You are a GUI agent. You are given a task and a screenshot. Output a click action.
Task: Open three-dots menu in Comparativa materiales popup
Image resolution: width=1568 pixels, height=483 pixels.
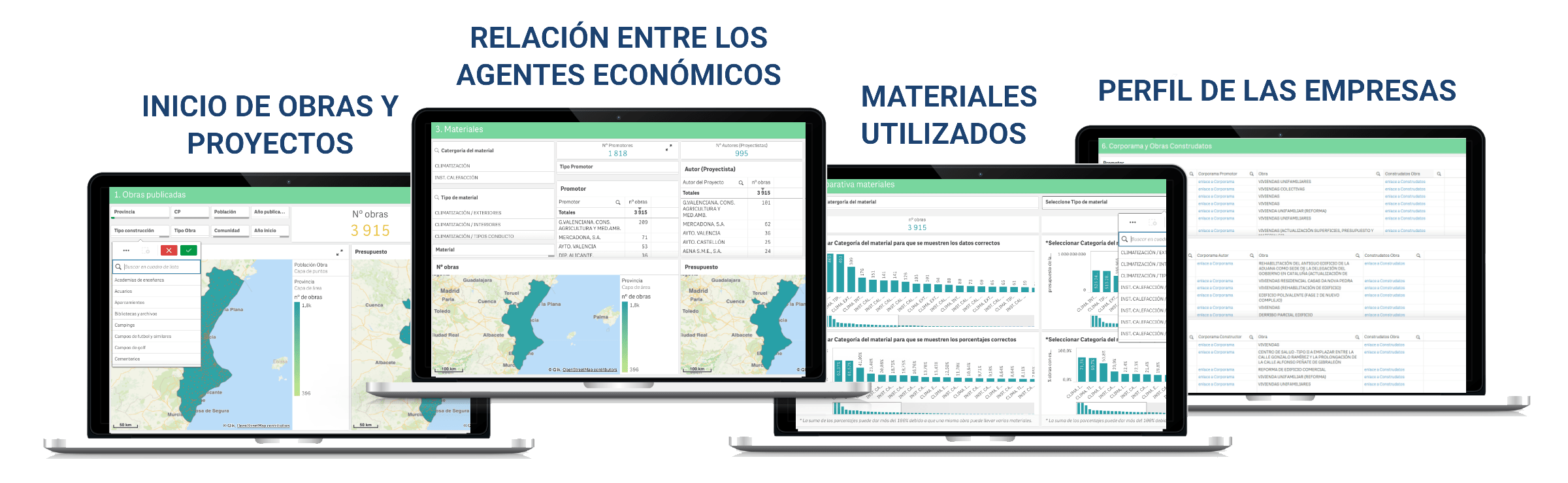pos(1133,223)
